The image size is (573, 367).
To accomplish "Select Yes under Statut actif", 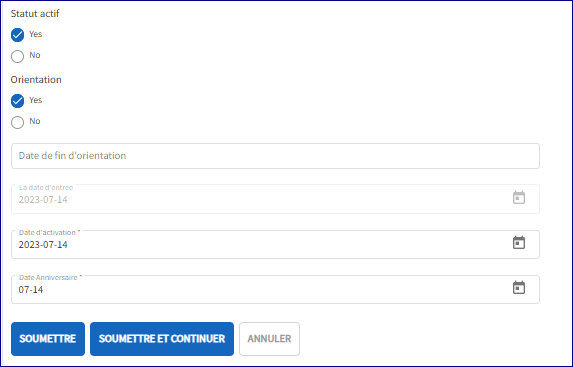I will tap(17, 35).
